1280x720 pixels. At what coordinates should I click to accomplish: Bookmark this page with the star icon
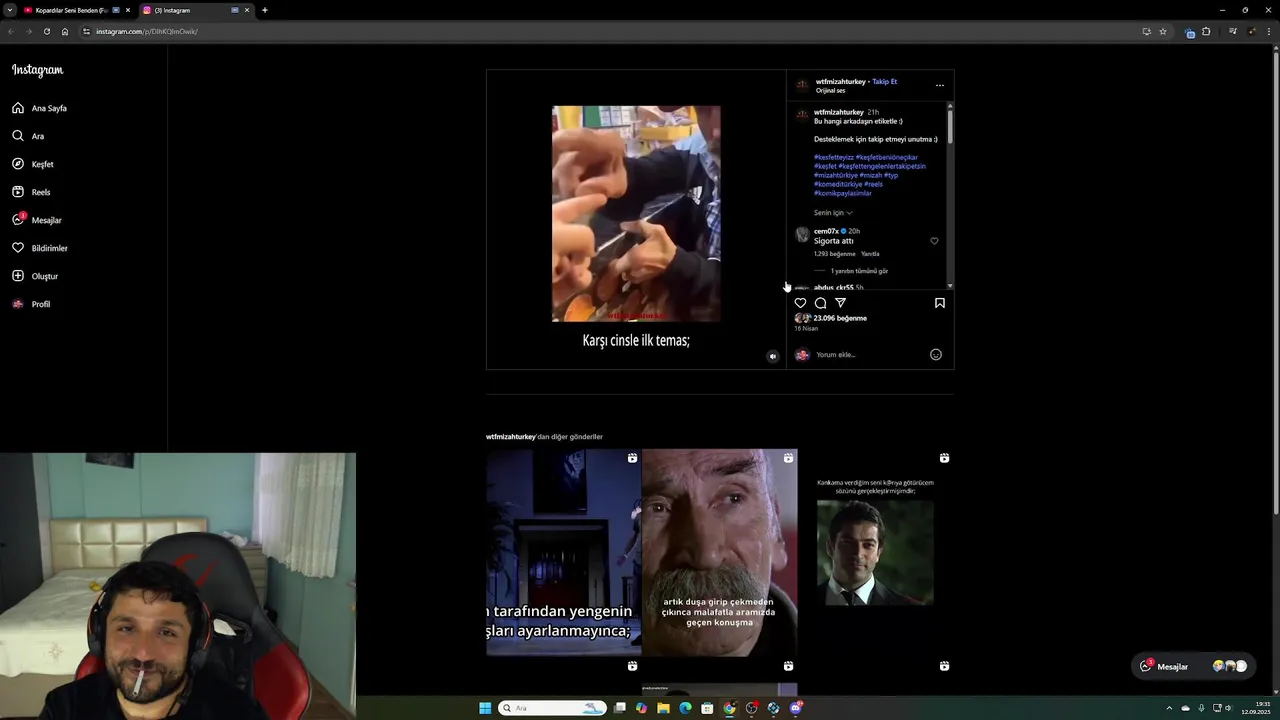[1163, 31]
